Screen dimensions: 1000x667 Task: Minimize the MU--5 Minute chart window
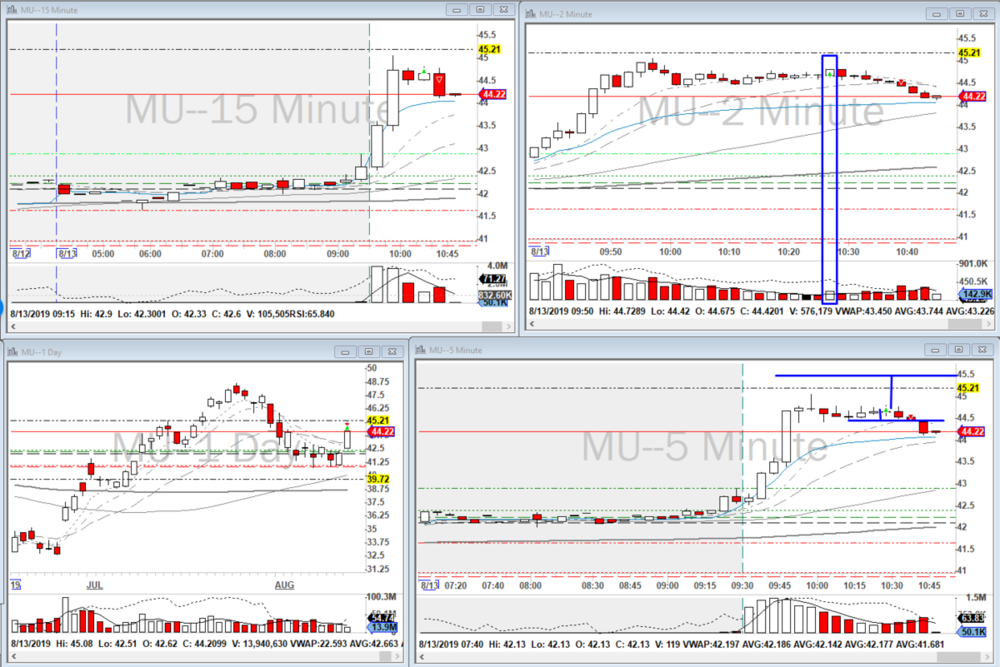click(x=937, y=349)
